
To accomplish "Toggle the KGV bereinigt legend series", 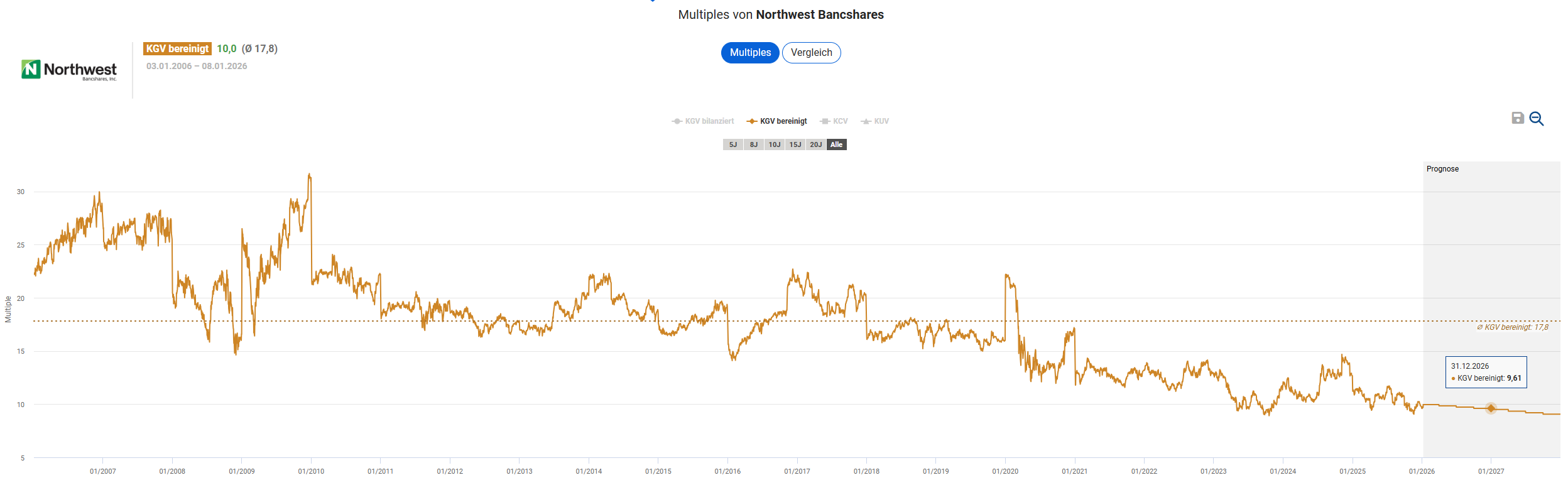I will pyautogui.click(x=777, y=121).
